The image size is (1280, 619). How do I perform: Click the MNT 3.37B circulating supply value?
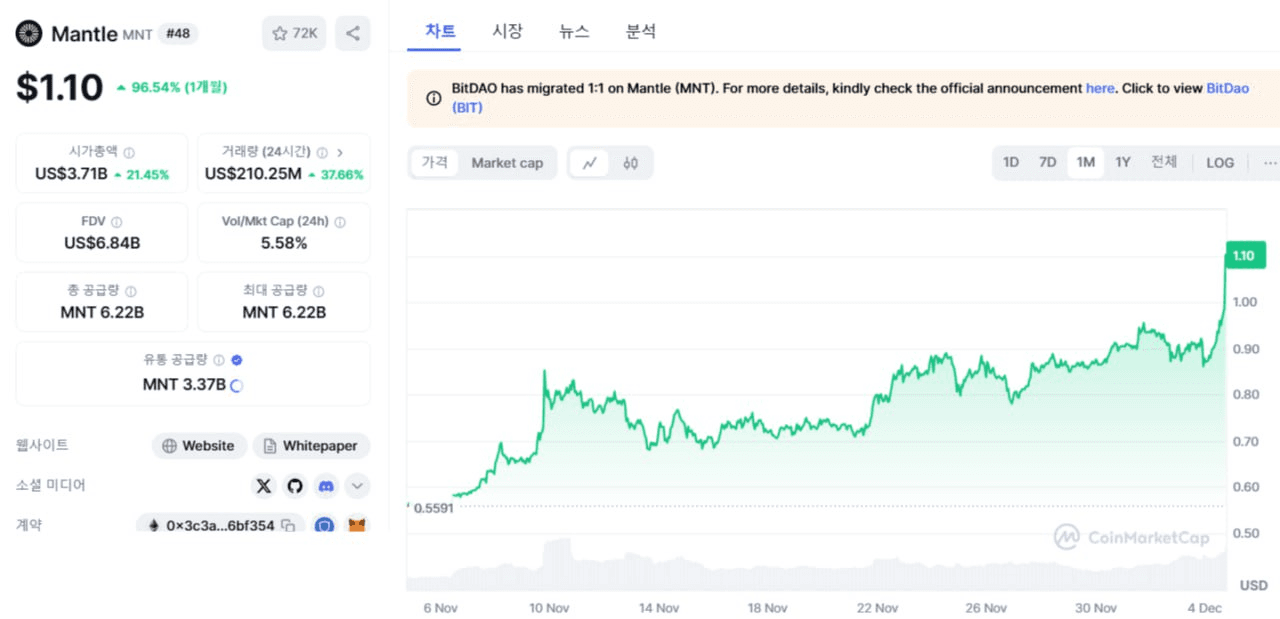tap(184, 385)
